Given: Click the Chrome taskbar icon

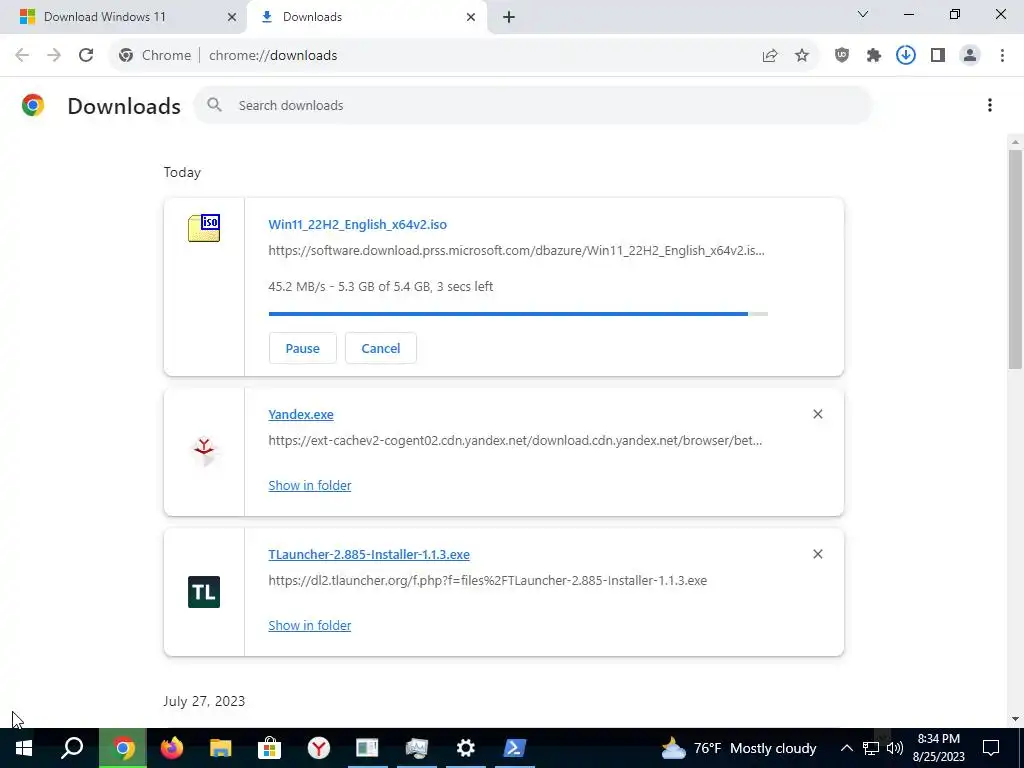Looking at the screenshot, I should 123,748.
